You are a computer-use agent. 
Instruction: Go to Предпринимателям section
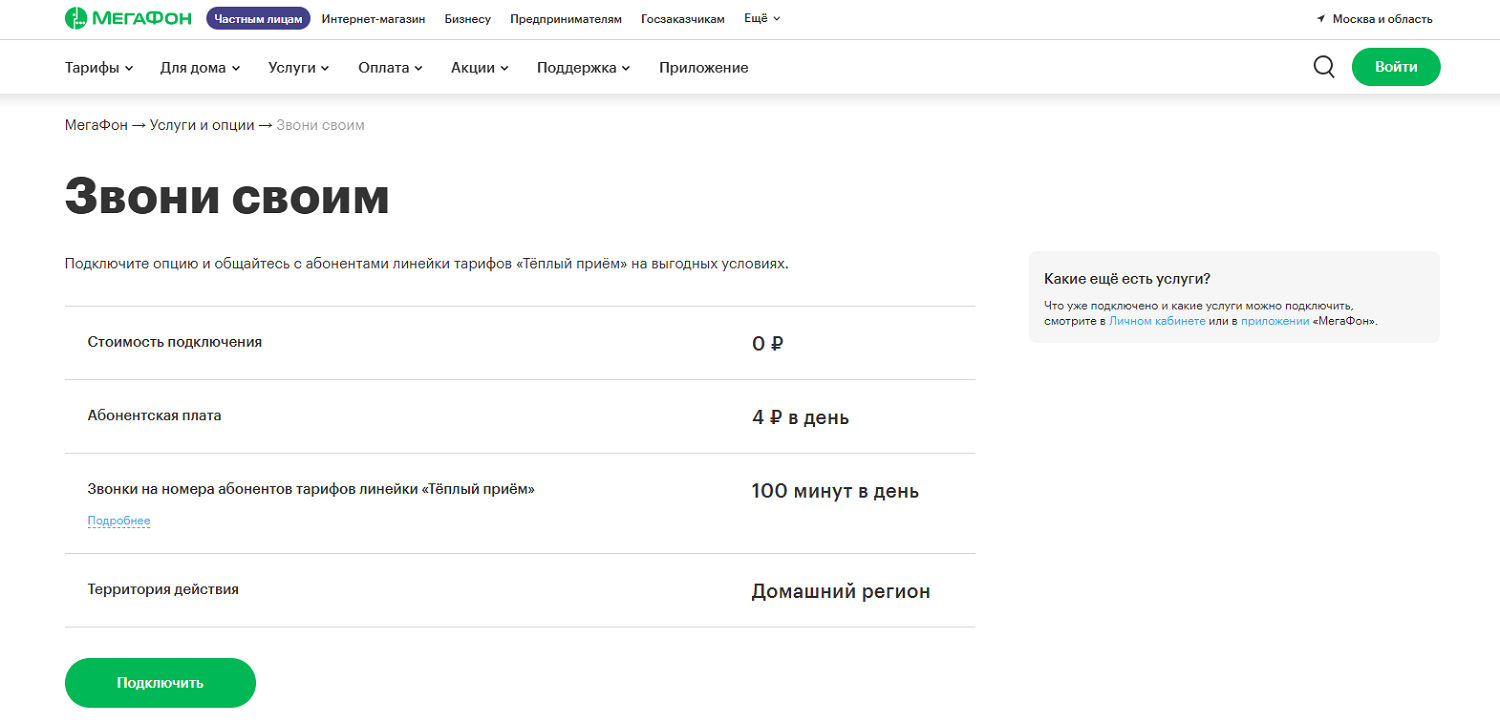click(566, 19)
